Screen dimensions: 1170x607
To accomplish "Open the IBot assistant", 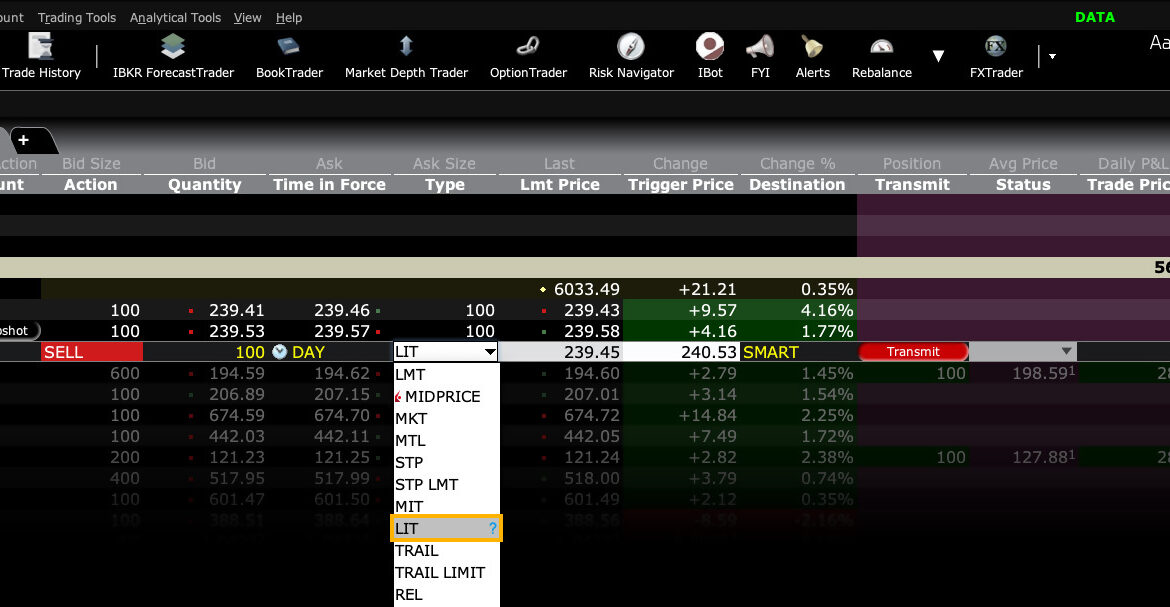I will pyautogui.click(x=710, y=56).
